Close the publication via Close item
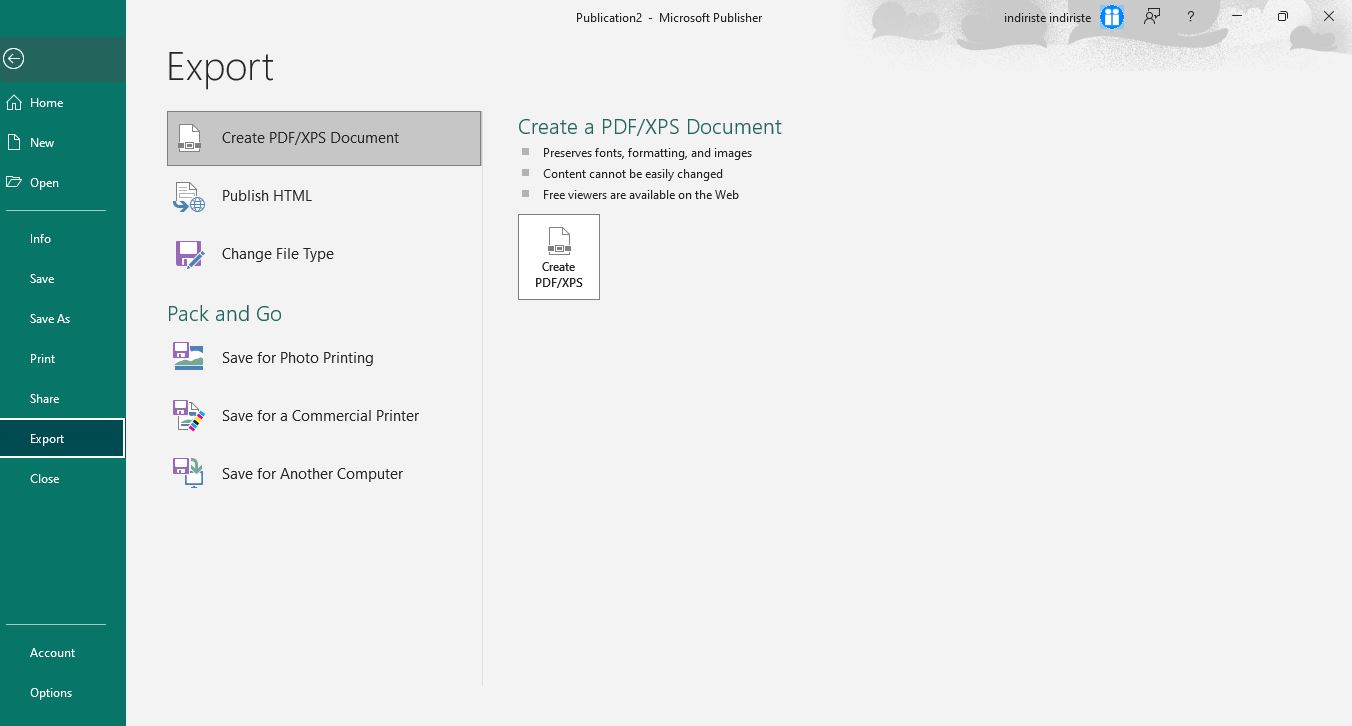The width and height of the screenshot is (1352, 726). point(63,479)
